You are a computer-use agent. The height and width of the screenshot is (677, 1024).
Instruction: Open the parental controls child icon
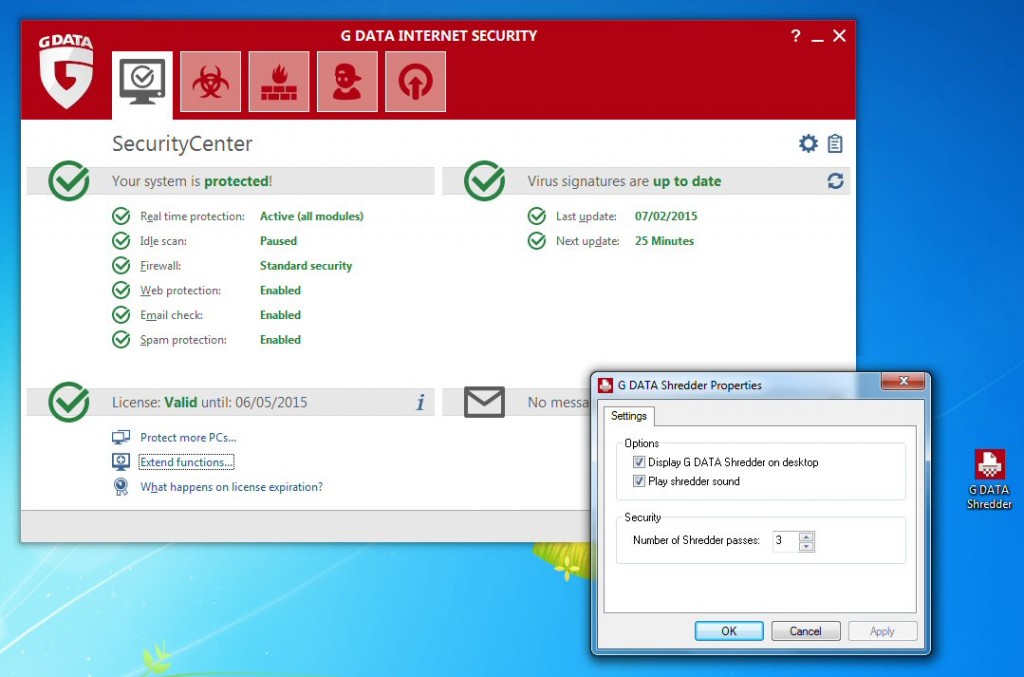click(347, 82)
